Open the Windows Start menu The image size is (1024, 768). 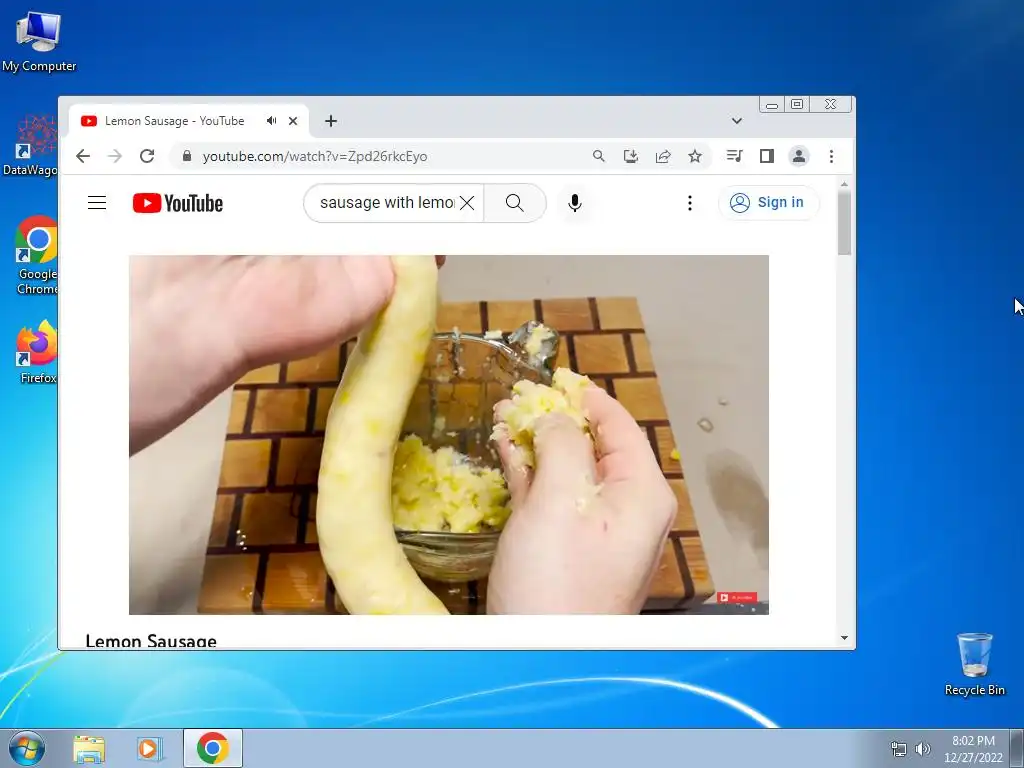point(26,748)
